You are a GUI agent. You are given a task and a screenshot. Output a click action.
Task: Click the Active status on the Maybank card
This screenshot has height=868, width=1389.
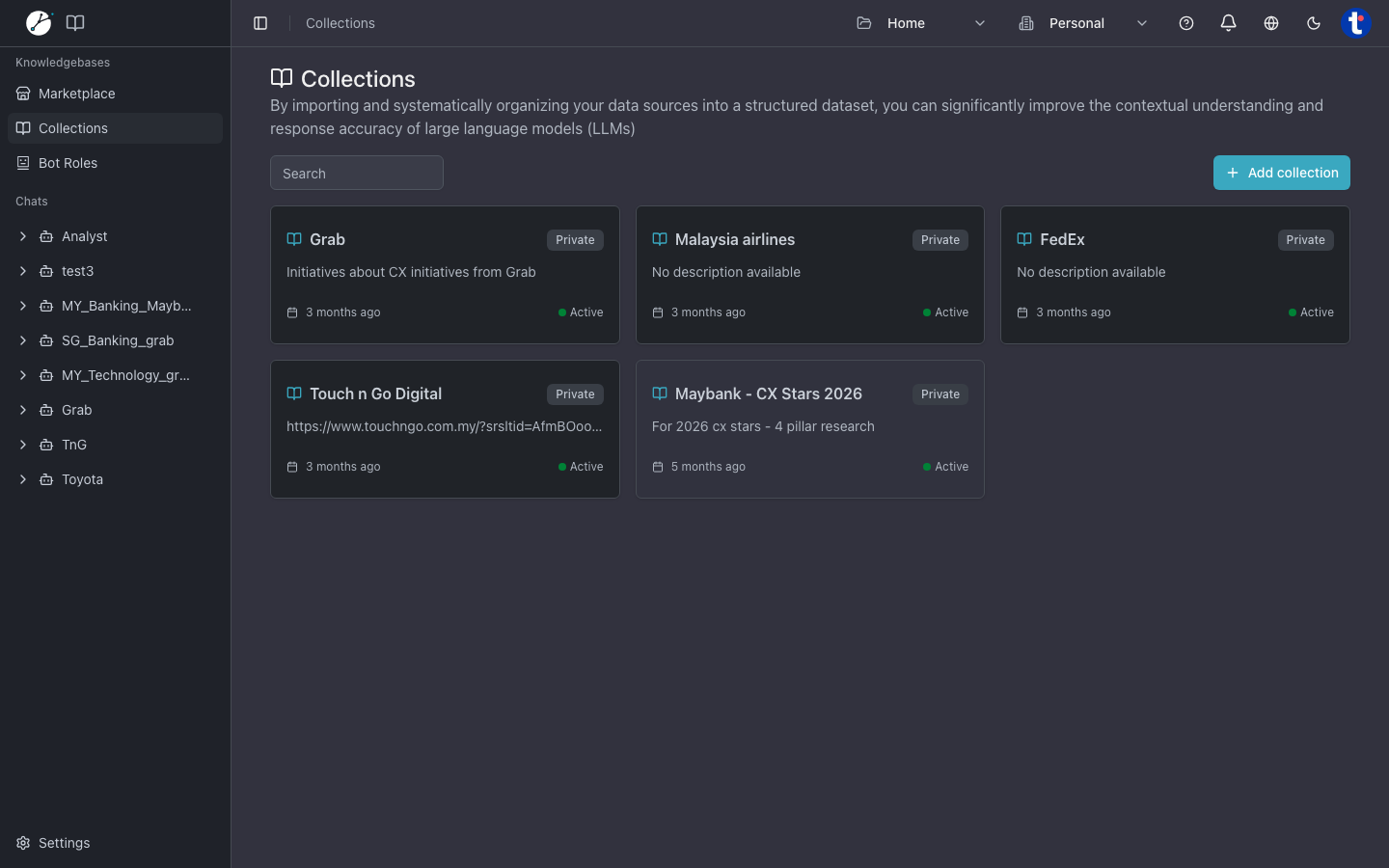tap(945, 467)
